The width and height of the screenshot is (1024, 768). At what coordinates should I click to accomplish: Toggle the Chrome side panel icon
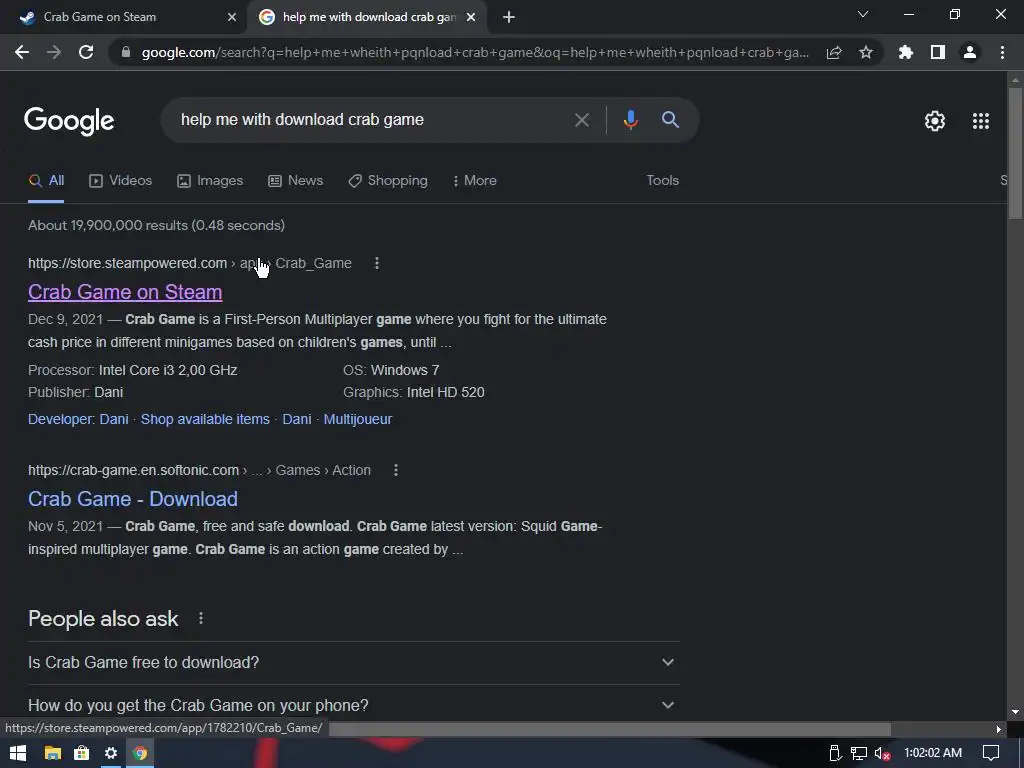(938, 52)
